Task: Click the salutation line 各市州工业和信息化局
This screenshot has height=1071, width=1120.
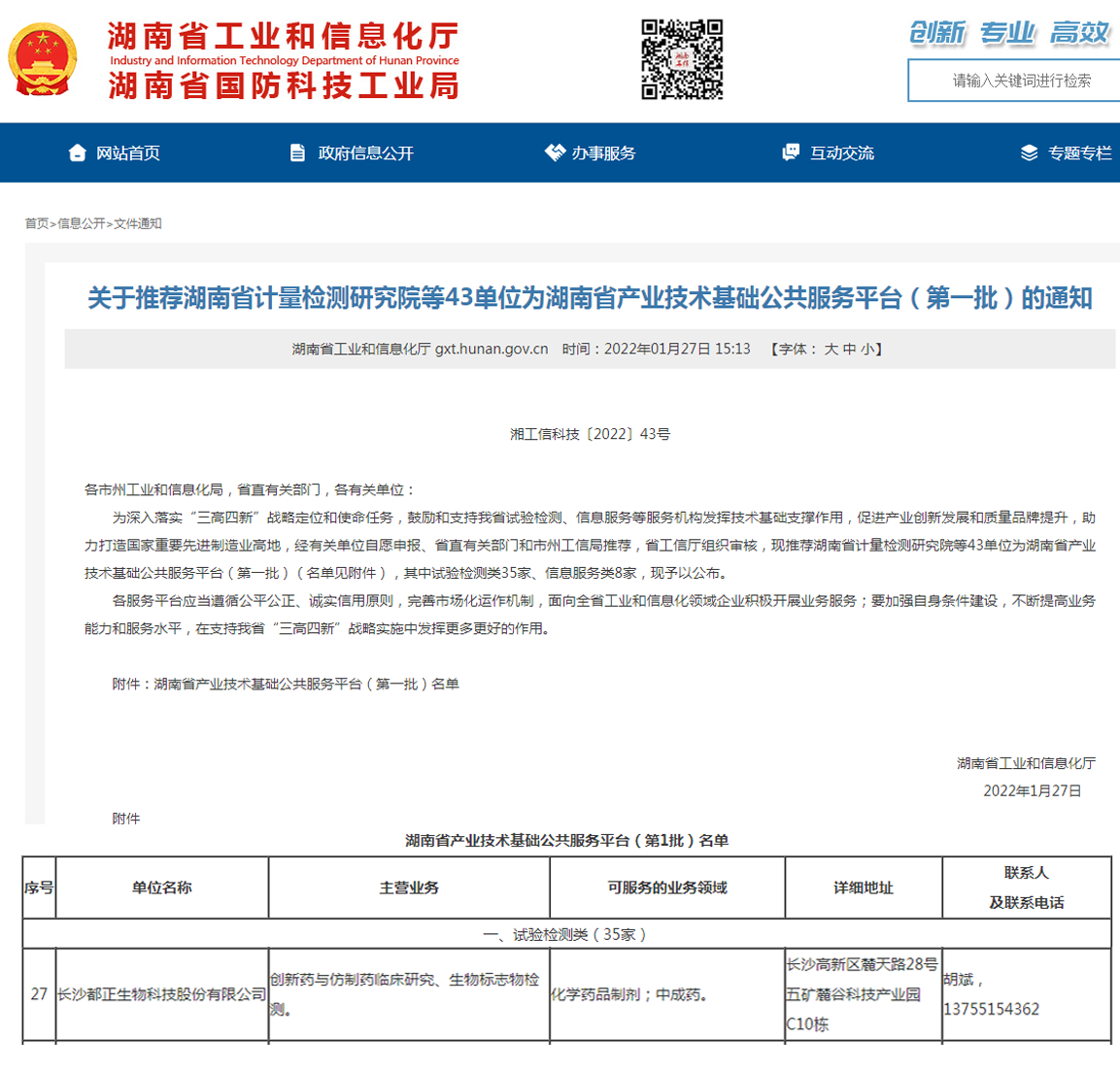Action: tap(250, 489)
